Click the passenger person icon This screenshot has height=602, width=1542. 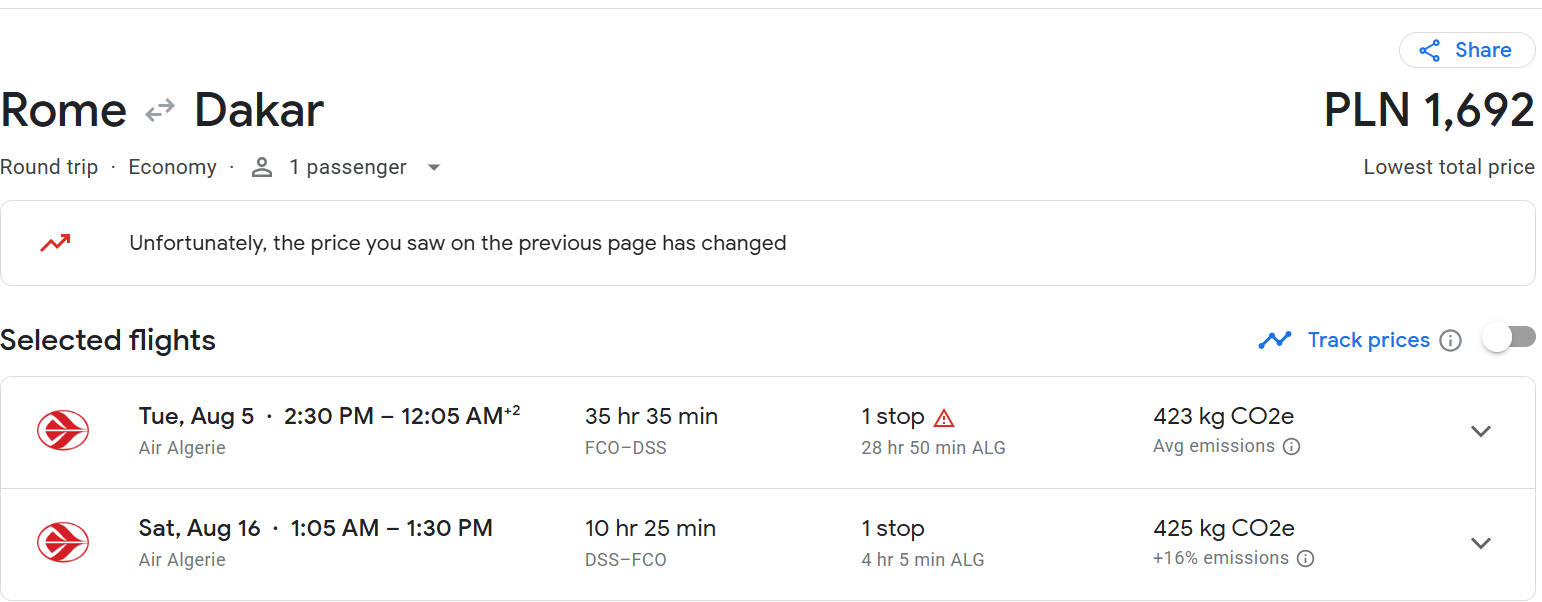pyautogui.click(x=262, y=167)
